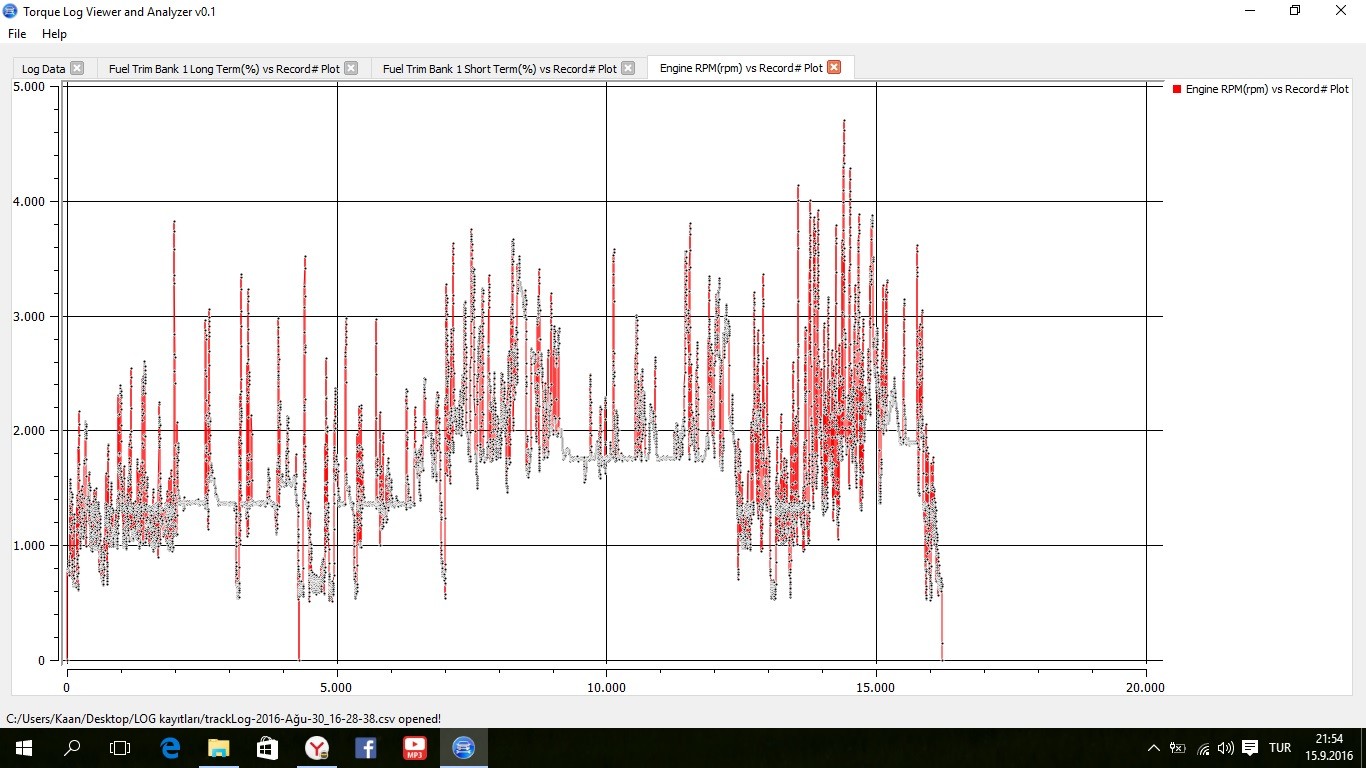
Task: Launch Microsoft Edge from the taskbar
Action: pos(170,747)
